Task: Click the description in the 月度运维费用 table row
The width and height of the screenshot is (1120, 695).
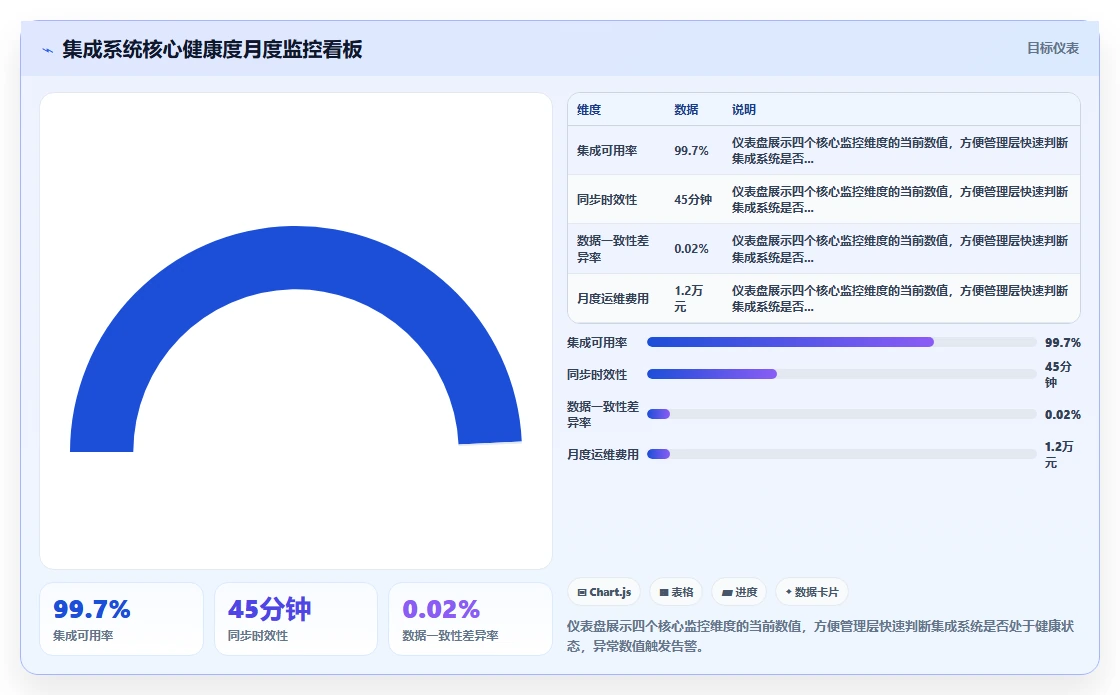Action: [x=900, y=299]
